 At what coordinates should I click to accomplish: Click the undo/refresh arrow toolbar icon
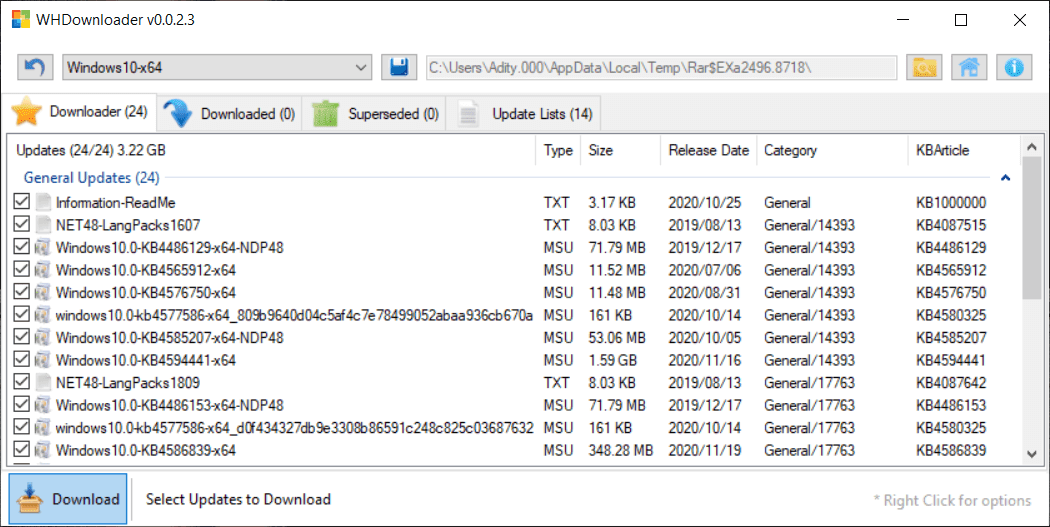point(35,67)
